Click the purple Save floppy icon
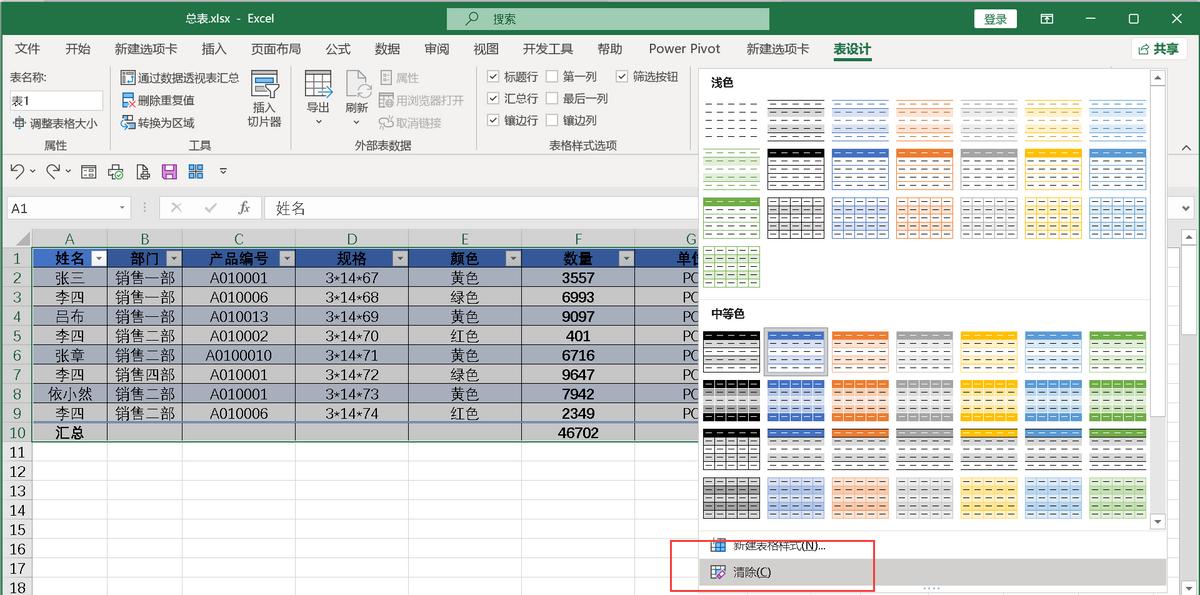 tap(169, 172)
